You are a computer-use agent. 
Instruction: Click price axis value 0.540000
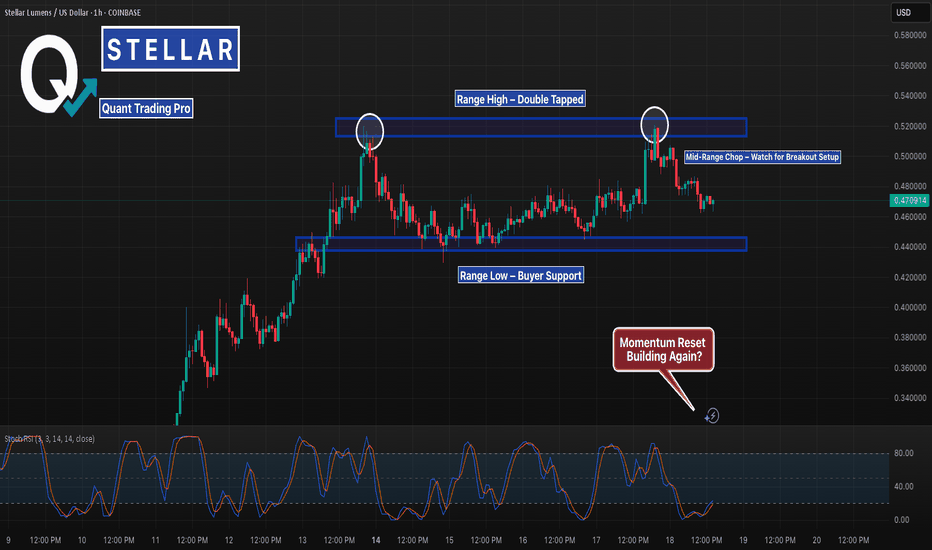(910, 96)
